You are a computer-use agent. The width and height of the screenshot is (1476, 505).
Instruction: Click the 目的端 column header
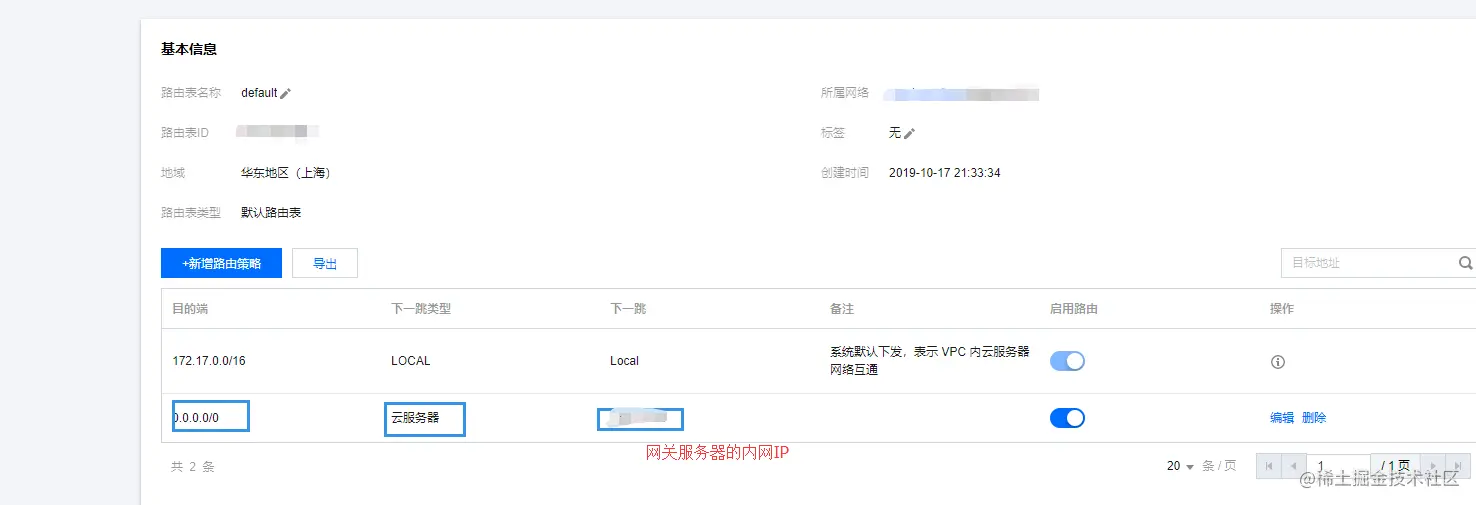pyautogui.click(x=190, y=309)
